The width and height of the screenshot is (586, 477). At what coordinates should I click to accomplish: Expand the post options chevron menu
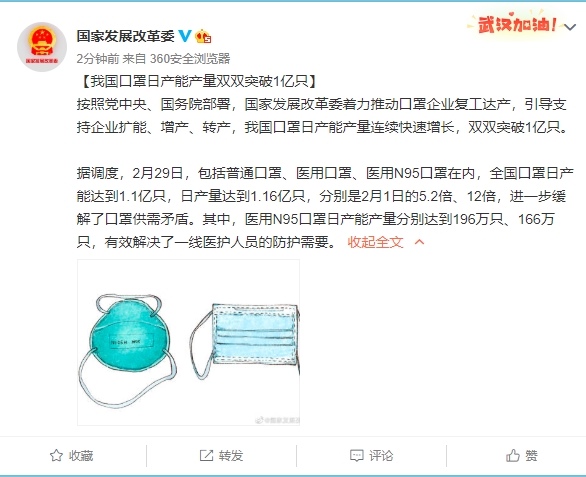point(570,27)
